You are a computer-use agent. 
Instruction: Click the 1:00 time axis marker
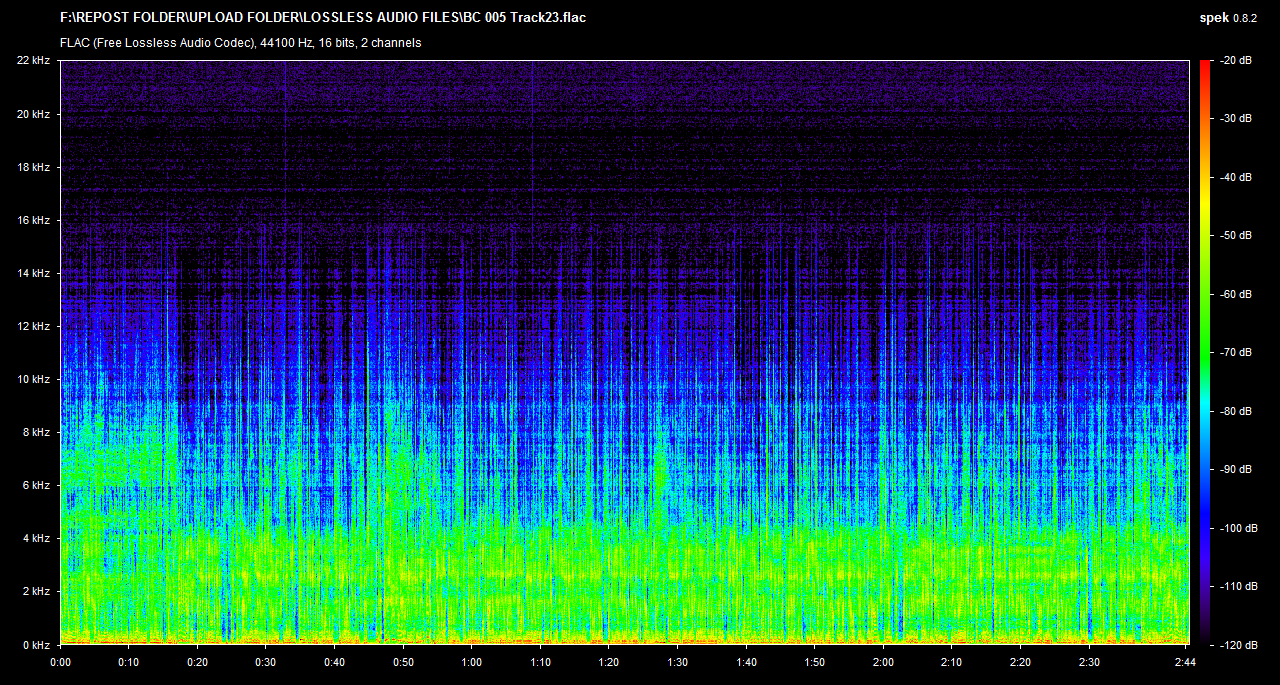click(472, 662)
